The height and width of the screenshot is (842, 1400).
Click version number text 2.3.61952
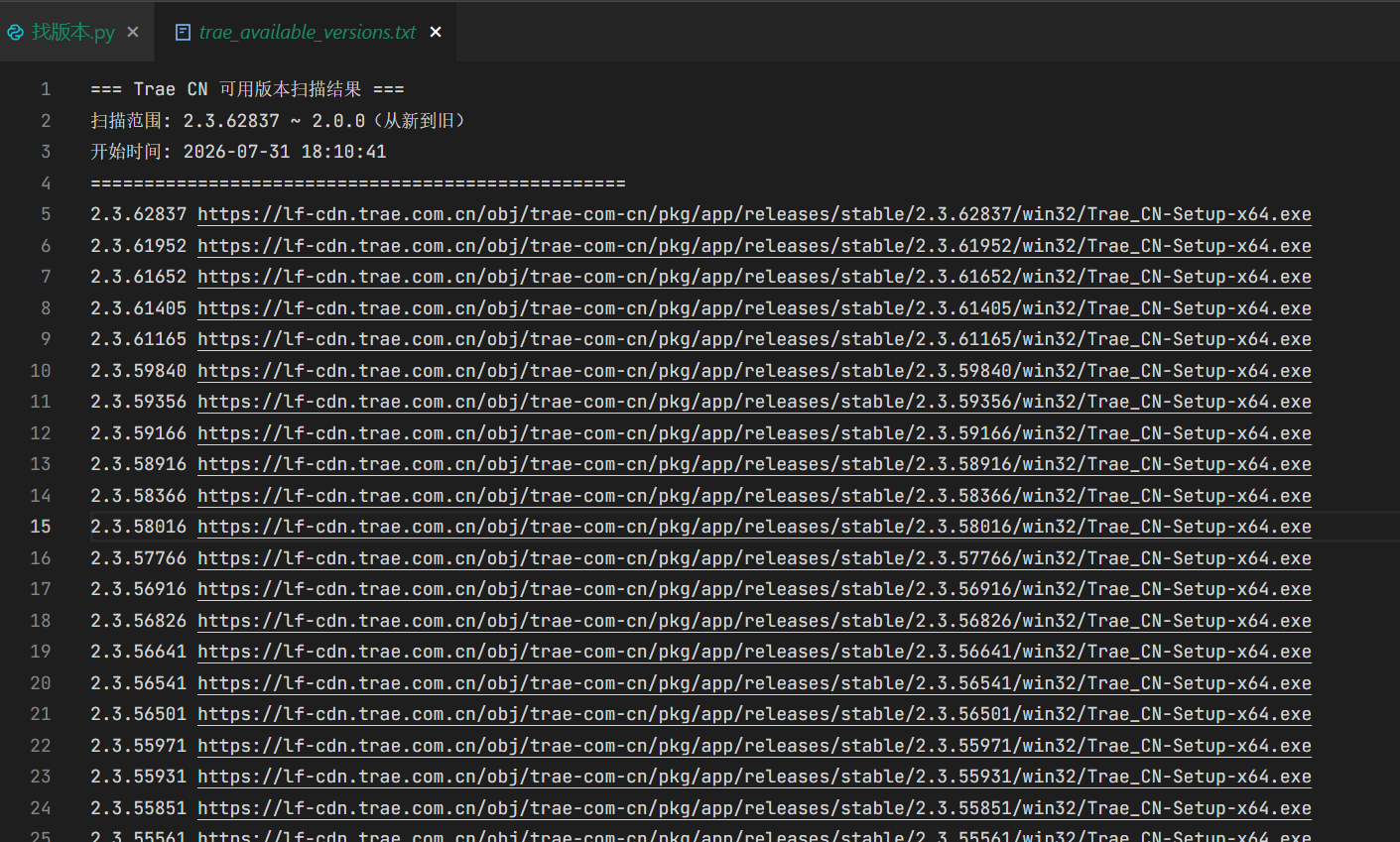coord(138,246)
